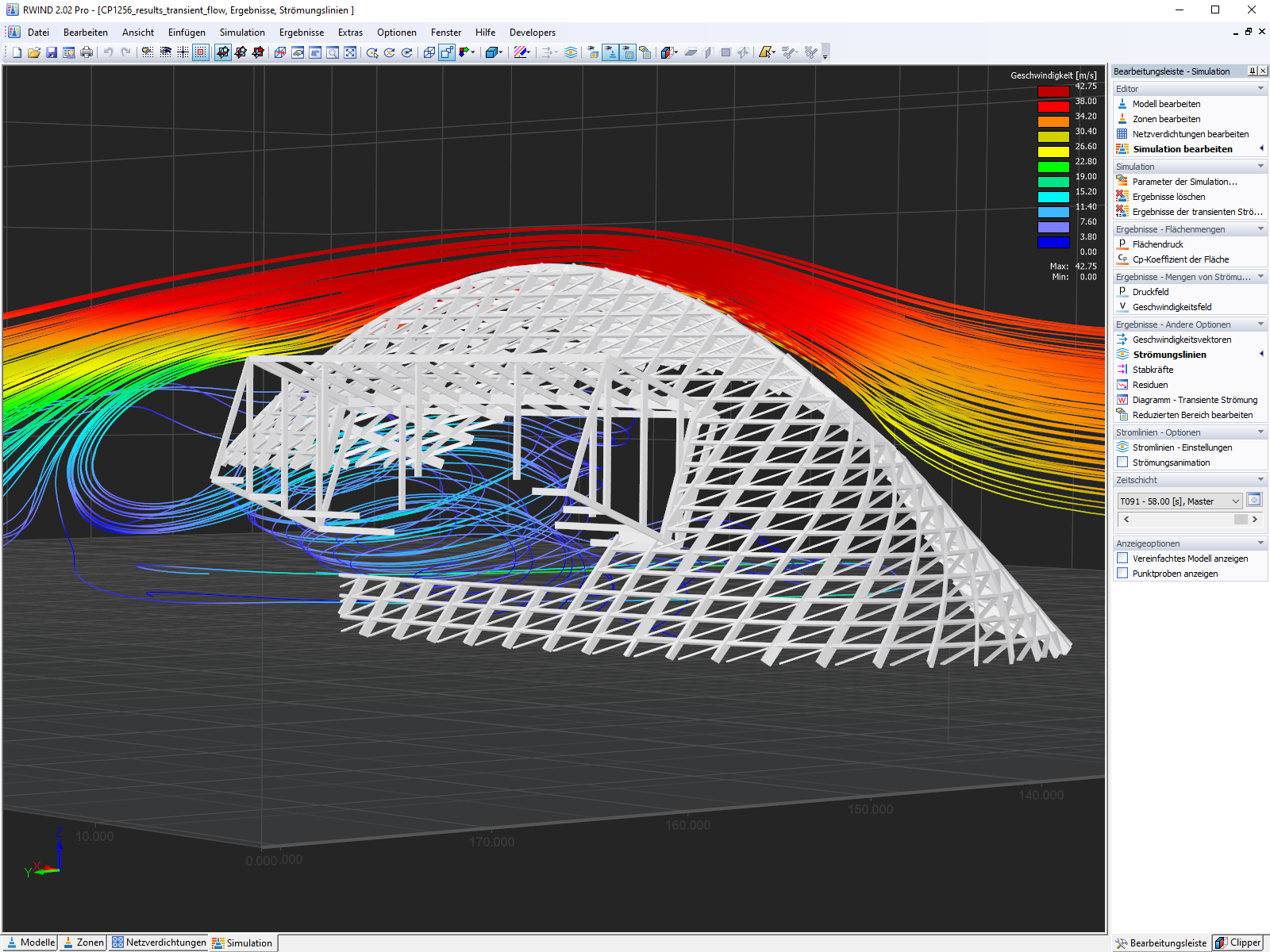1270x952 pixels.
Task: Open the Ergebnisse menu
Action: pos(301,33)
